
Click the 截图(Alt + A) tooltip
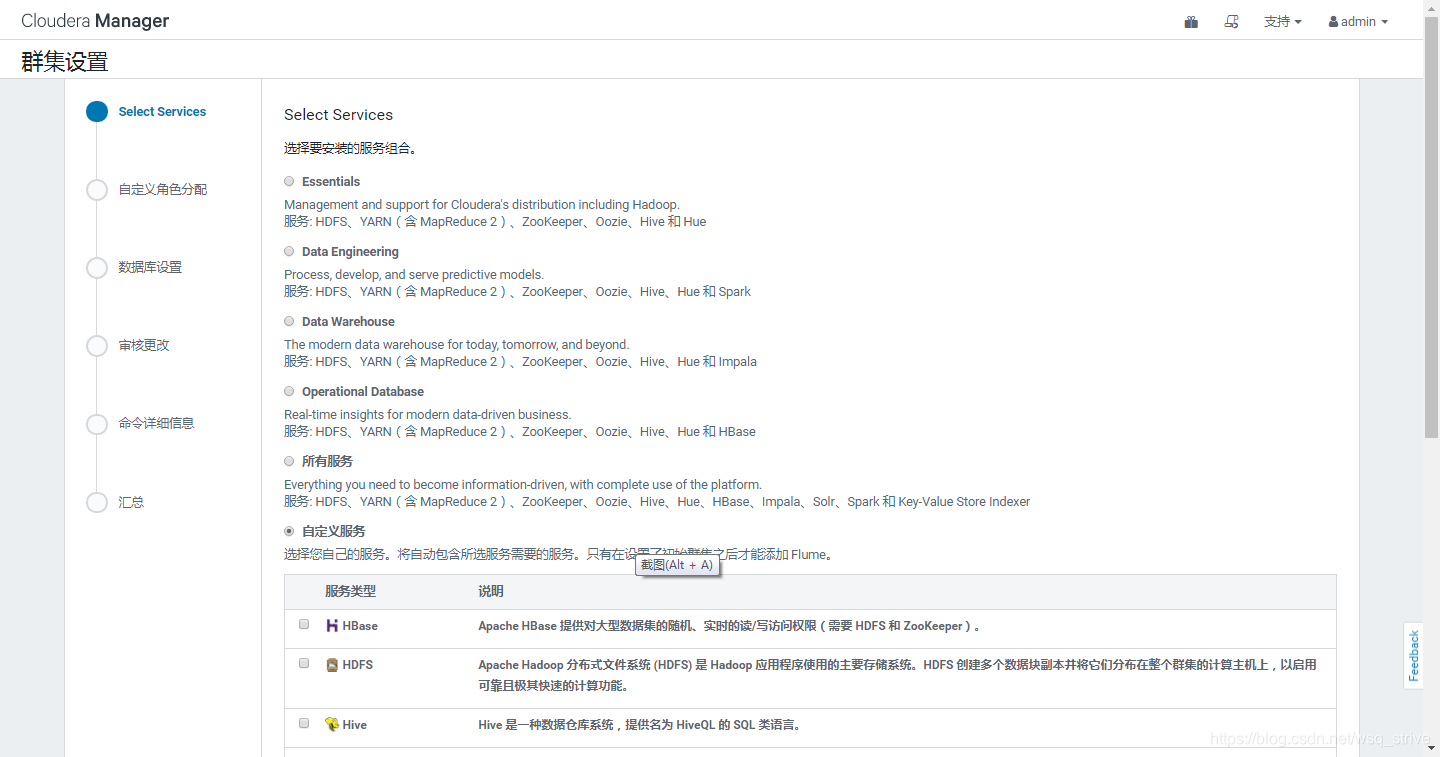(677, 565)
